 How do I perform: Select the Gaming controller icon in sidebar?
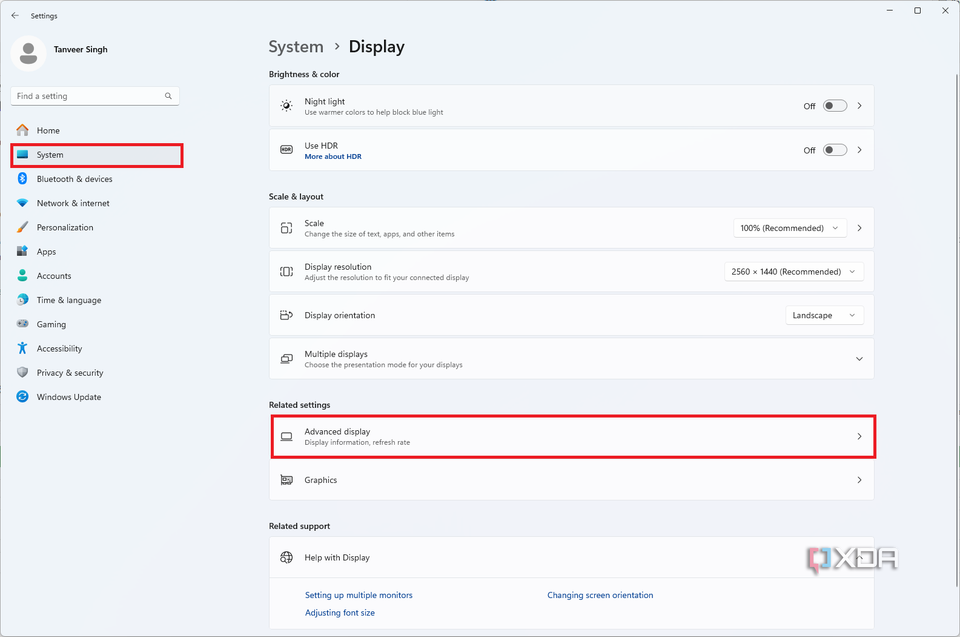[22, 324]
